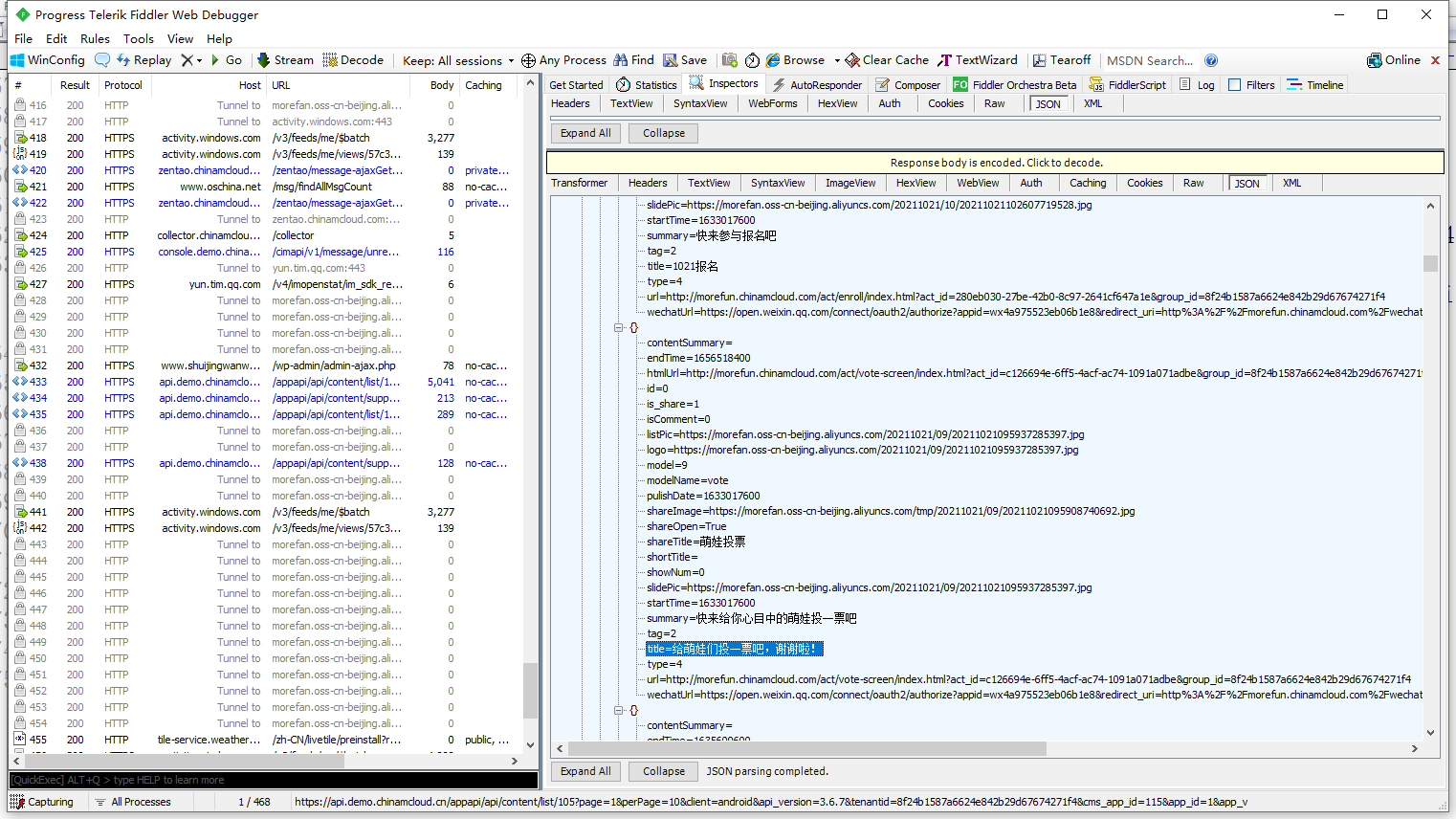Toggle the Capturing status indicator
This screenshot has width=1456, height=819.
pos(43,802)
